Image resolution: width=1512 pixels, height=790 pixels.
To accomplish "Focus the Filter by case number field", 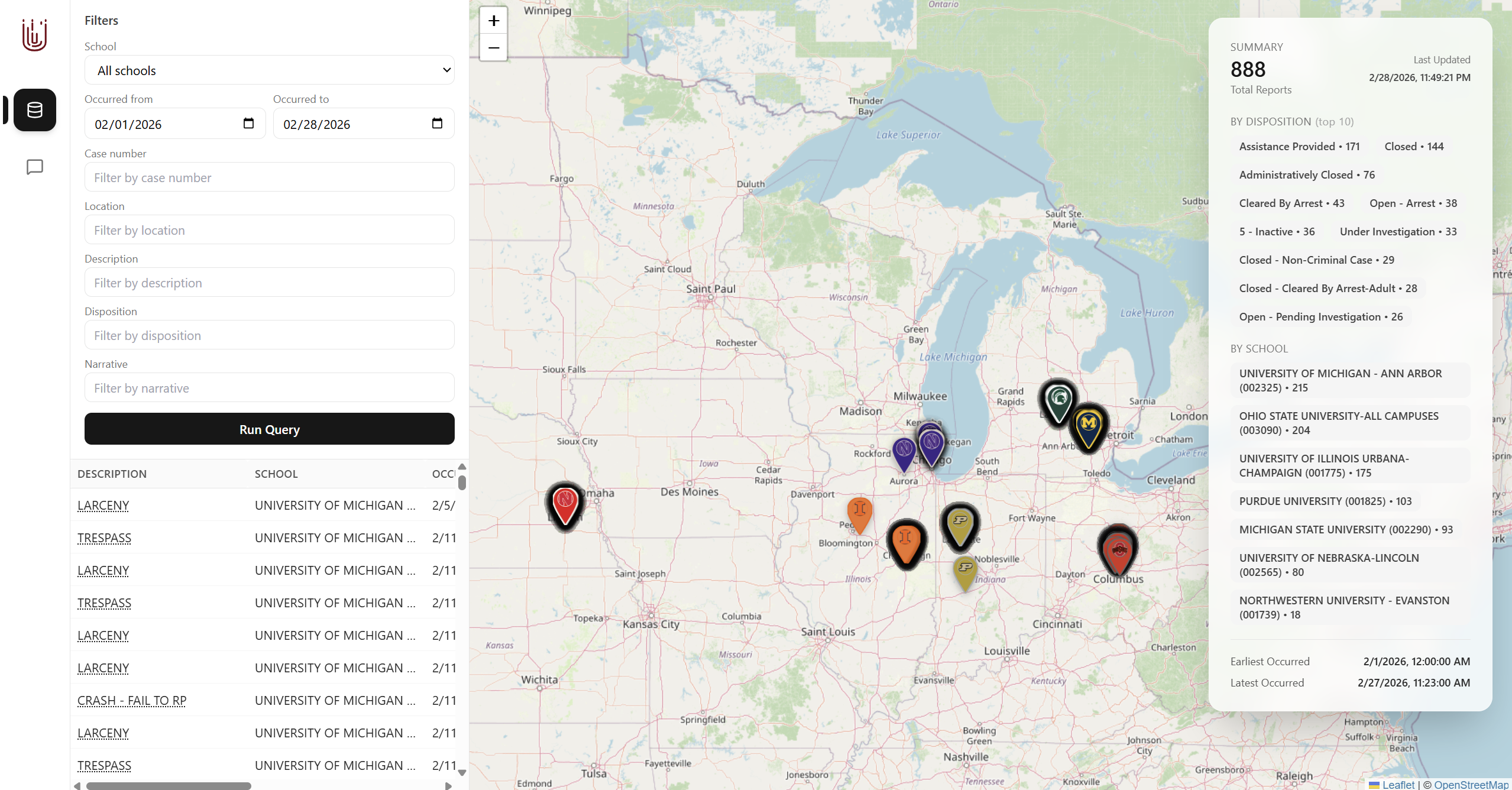I will [269, 177].
